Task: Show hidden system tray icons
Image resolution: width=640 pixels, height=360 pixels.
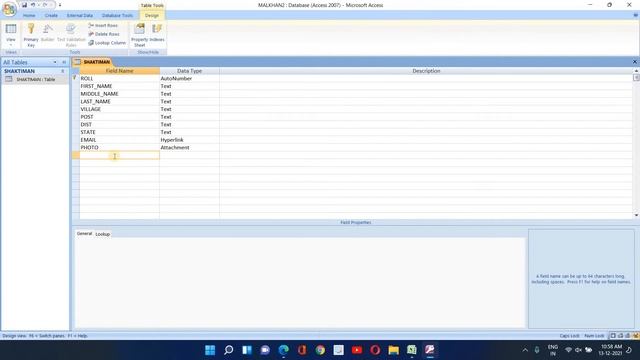Action: 525,350
